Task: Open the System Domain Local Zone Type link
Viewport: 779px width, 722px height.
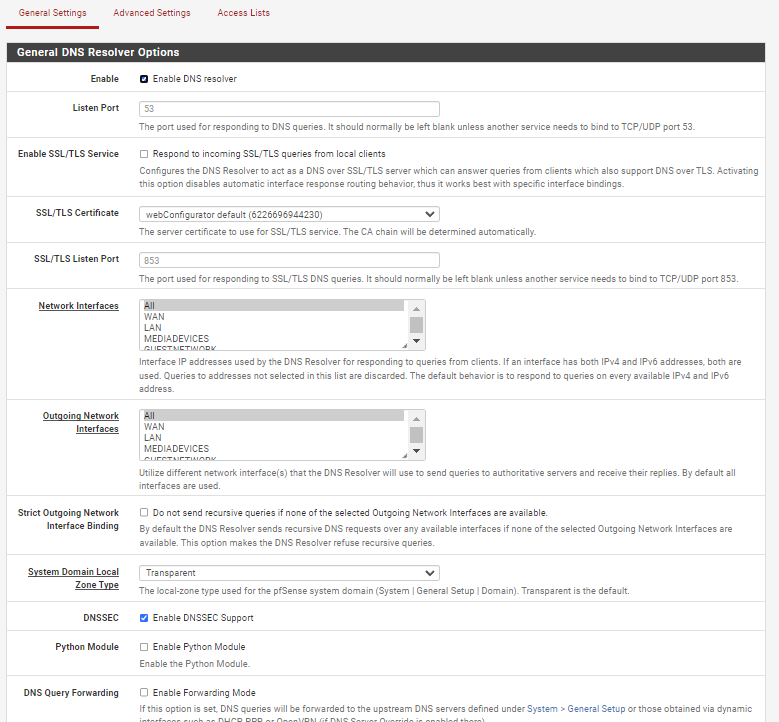Action: click(73, 578)
